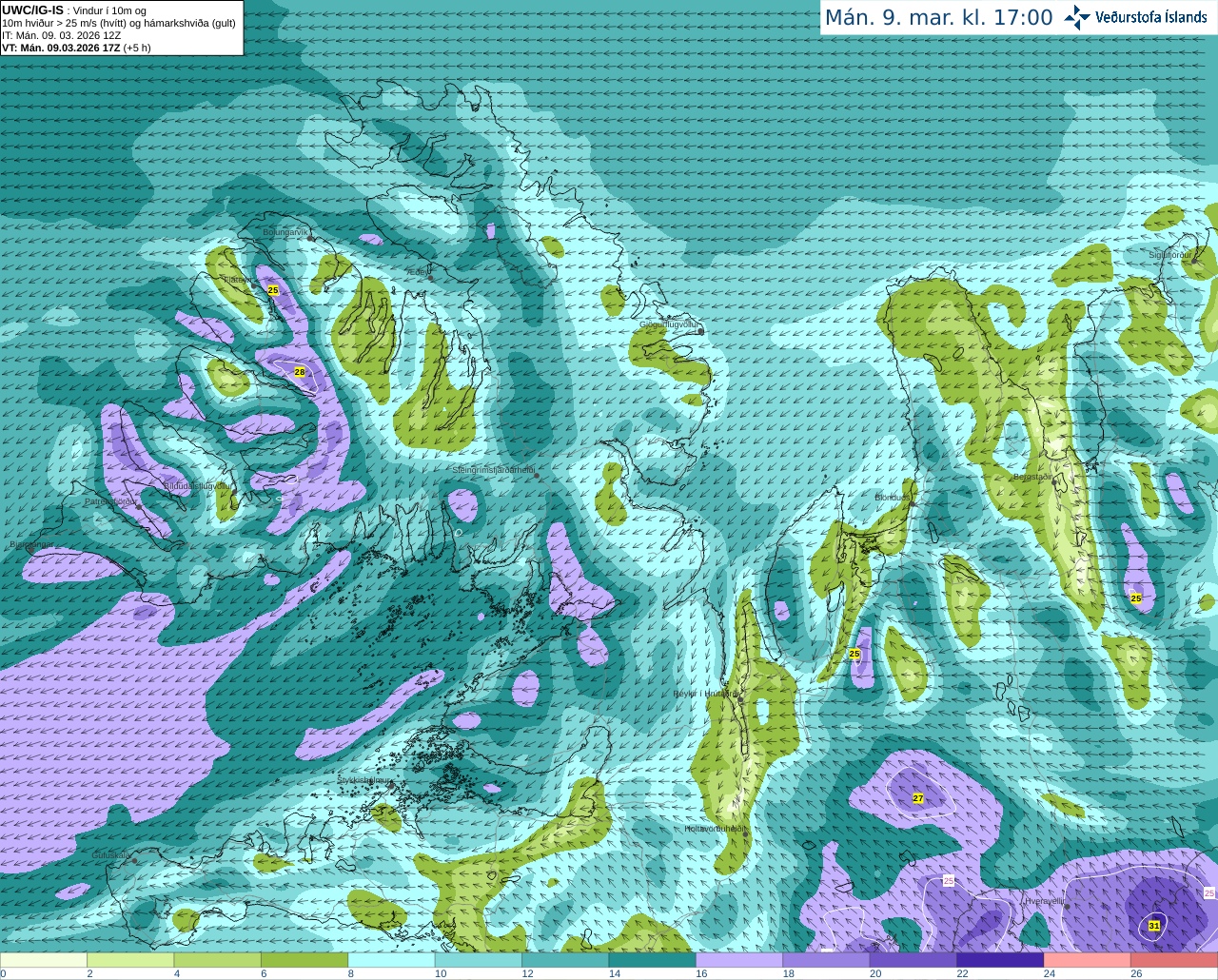Pick the 12–14 m/s teal legend swatch
This screenshot has height=980, width=1218.
click(x=565, y=960)
